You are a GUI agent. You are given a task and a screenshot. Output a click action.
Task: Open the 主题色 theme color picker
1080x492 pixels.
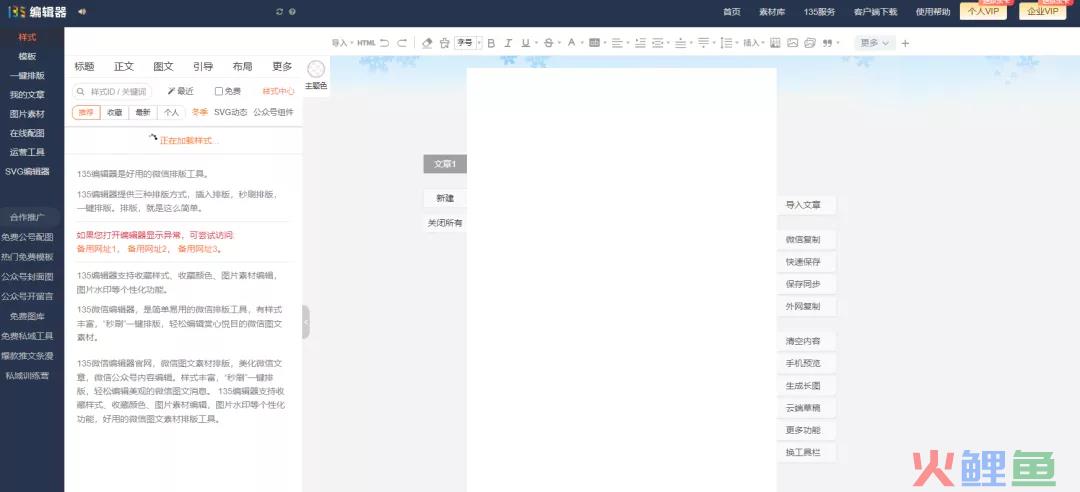tap(316, 75)
